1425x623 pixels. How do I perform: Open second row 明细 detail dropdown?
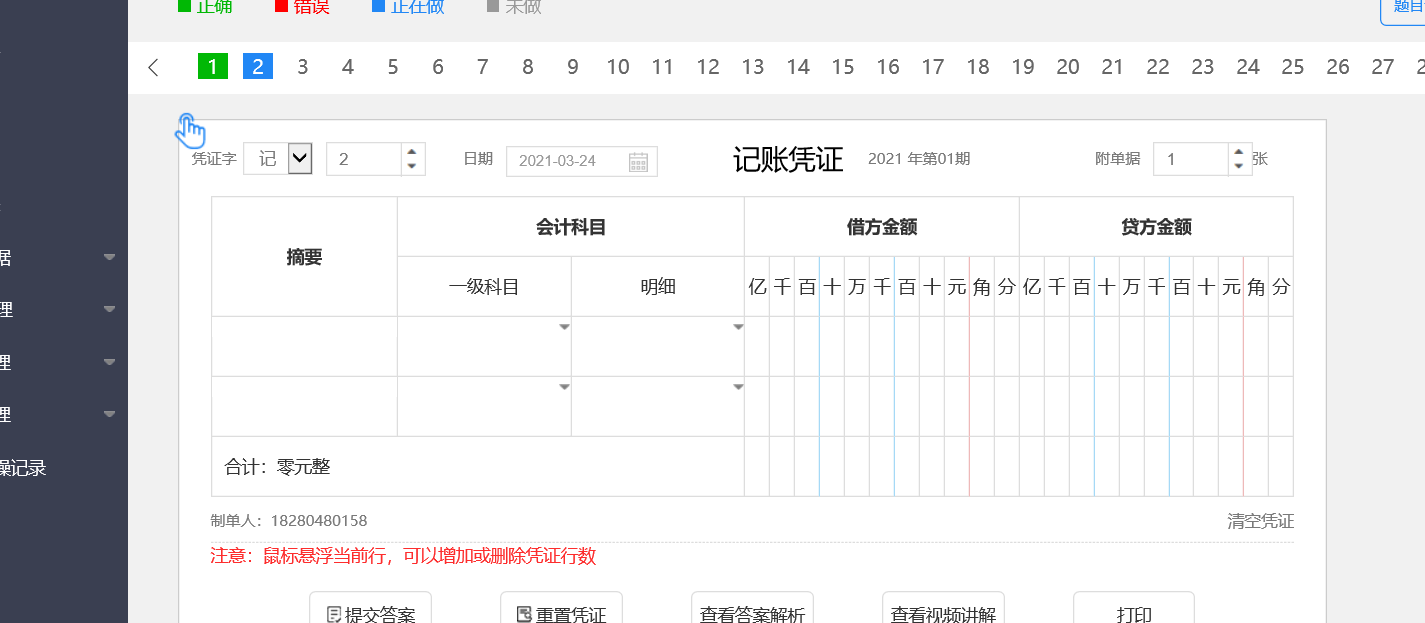pyautogui.click(x=738, y=387)
